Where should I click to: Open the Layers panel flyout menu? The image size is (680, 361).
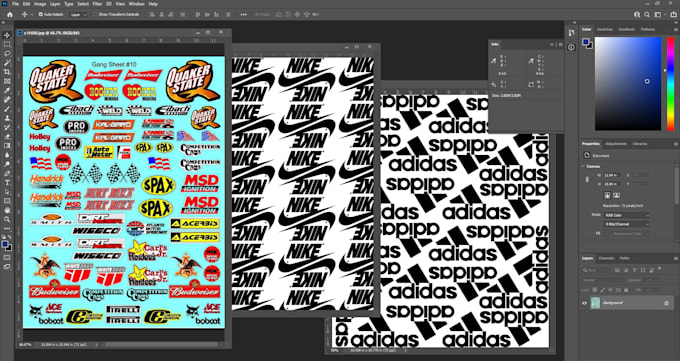point(675,258)
